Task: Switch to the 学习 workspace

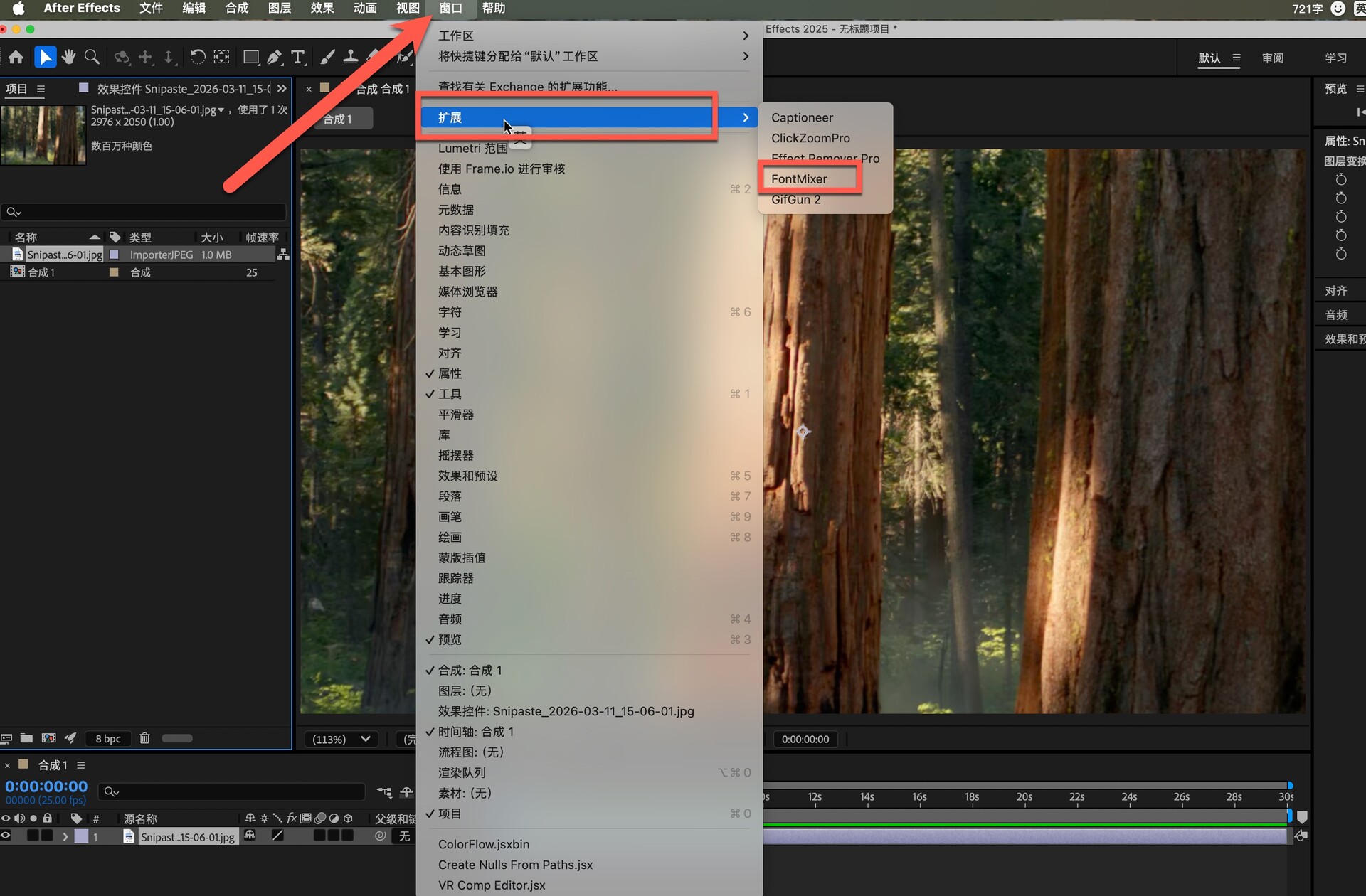Action: [x=1335, y=58]
